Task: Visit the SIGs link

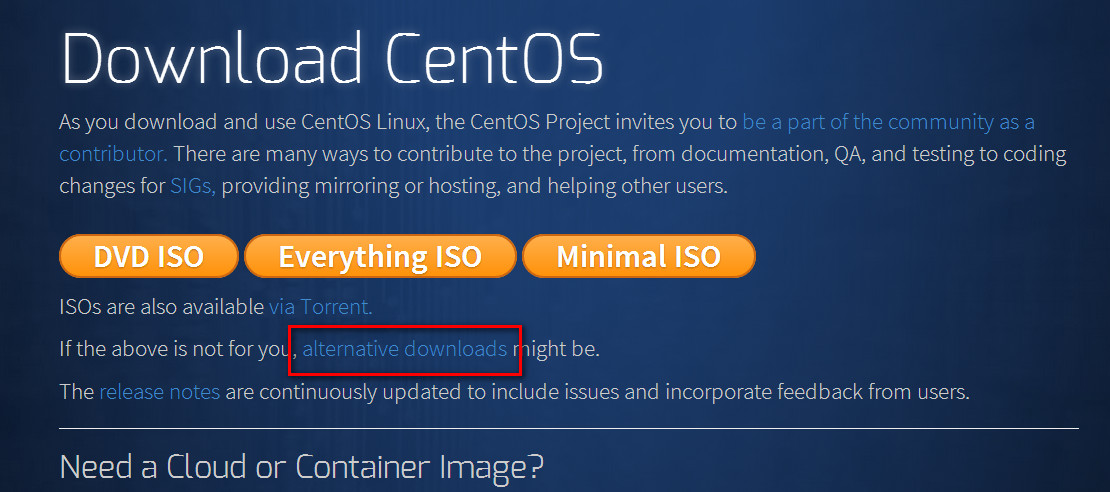Action: point(193,187)
